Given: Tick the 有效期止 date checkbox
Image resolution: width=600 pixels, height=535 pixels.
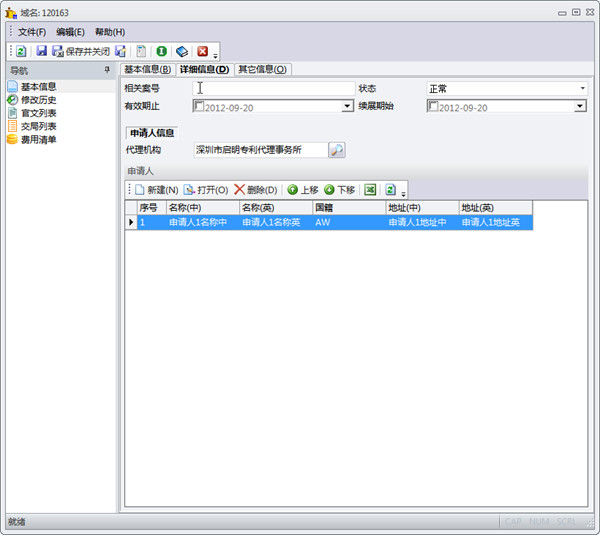Looking at the screenshot, I should pos(199,106).
